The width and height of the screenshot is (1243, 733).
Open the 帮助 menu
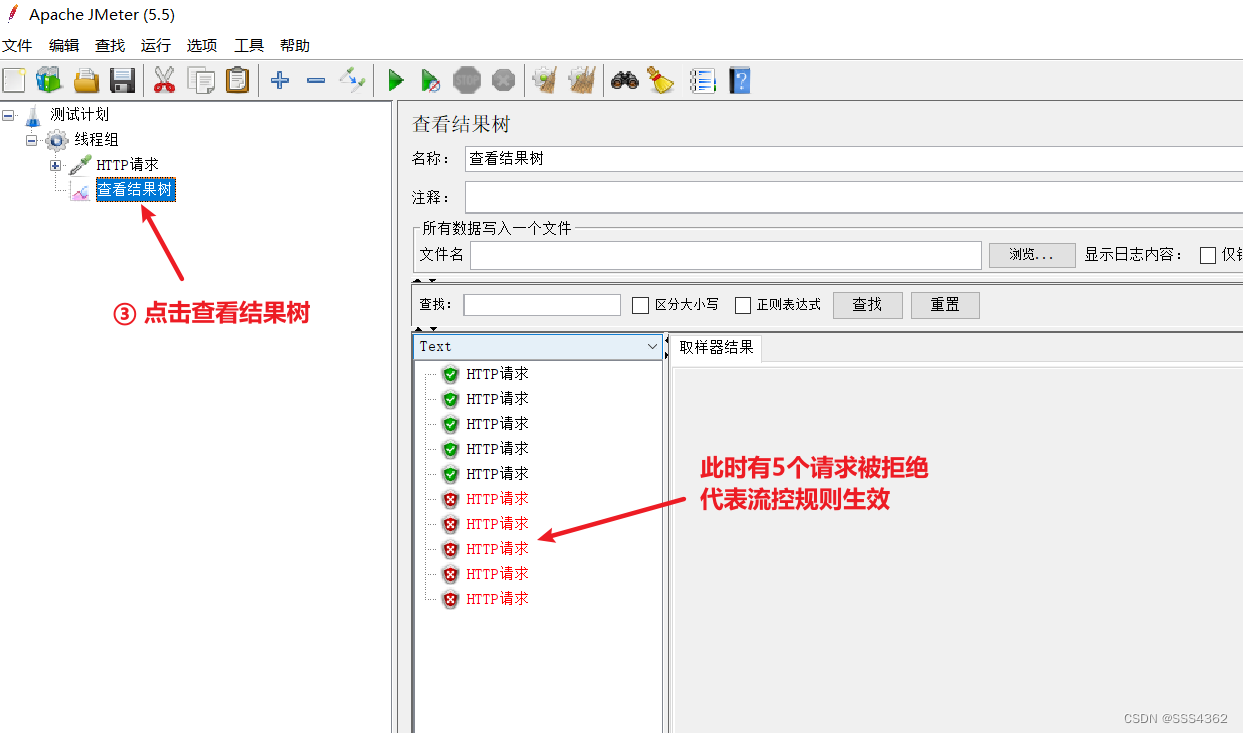point(295,45)
